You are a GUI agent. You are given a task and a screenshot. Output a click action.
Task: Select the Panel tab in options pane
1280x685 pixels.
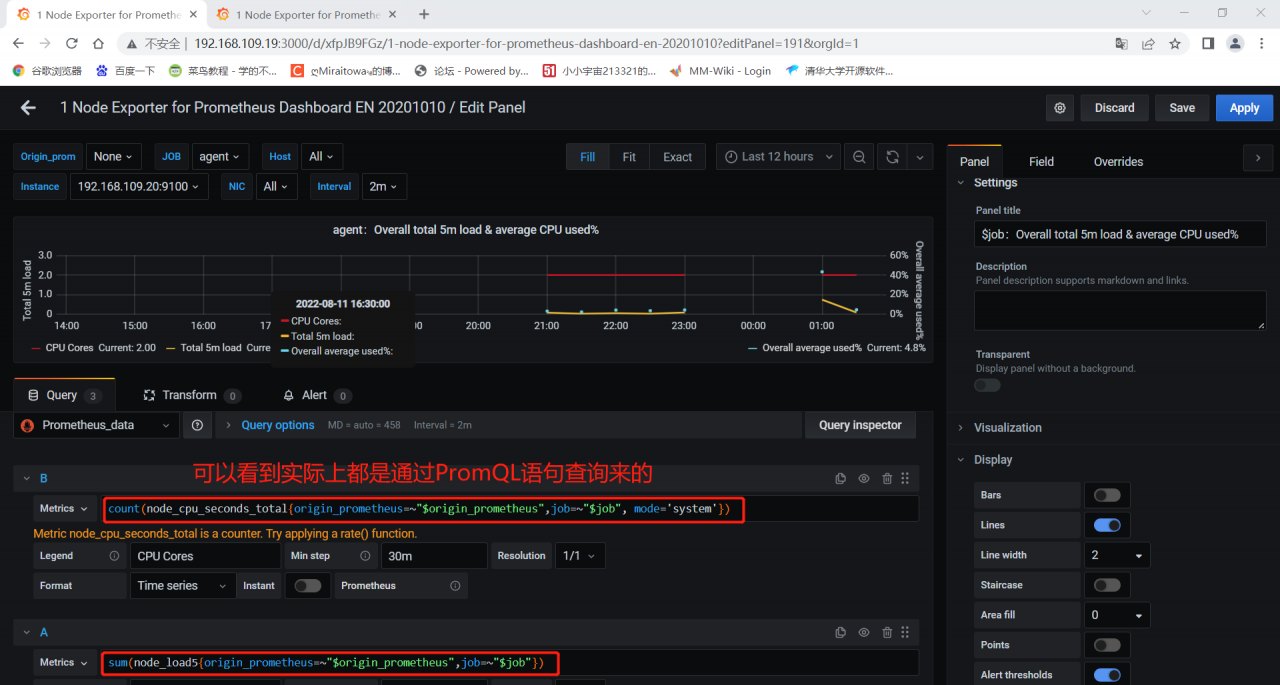[974, 162]
